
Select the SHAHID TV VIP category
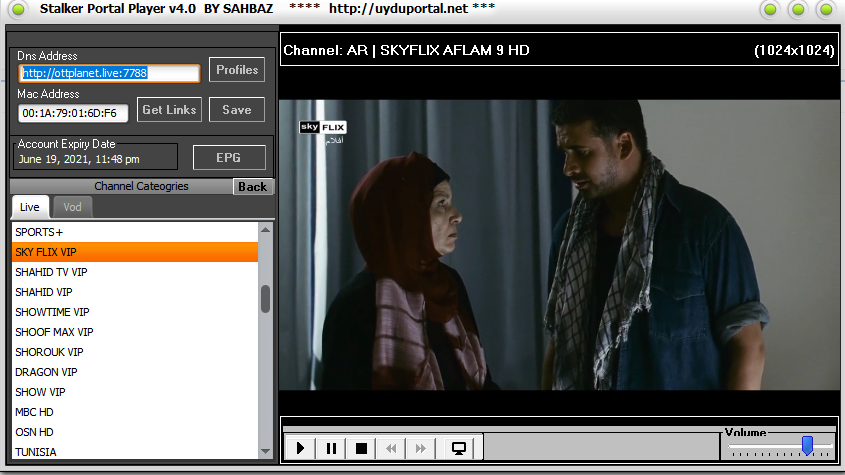click(135, 272)
